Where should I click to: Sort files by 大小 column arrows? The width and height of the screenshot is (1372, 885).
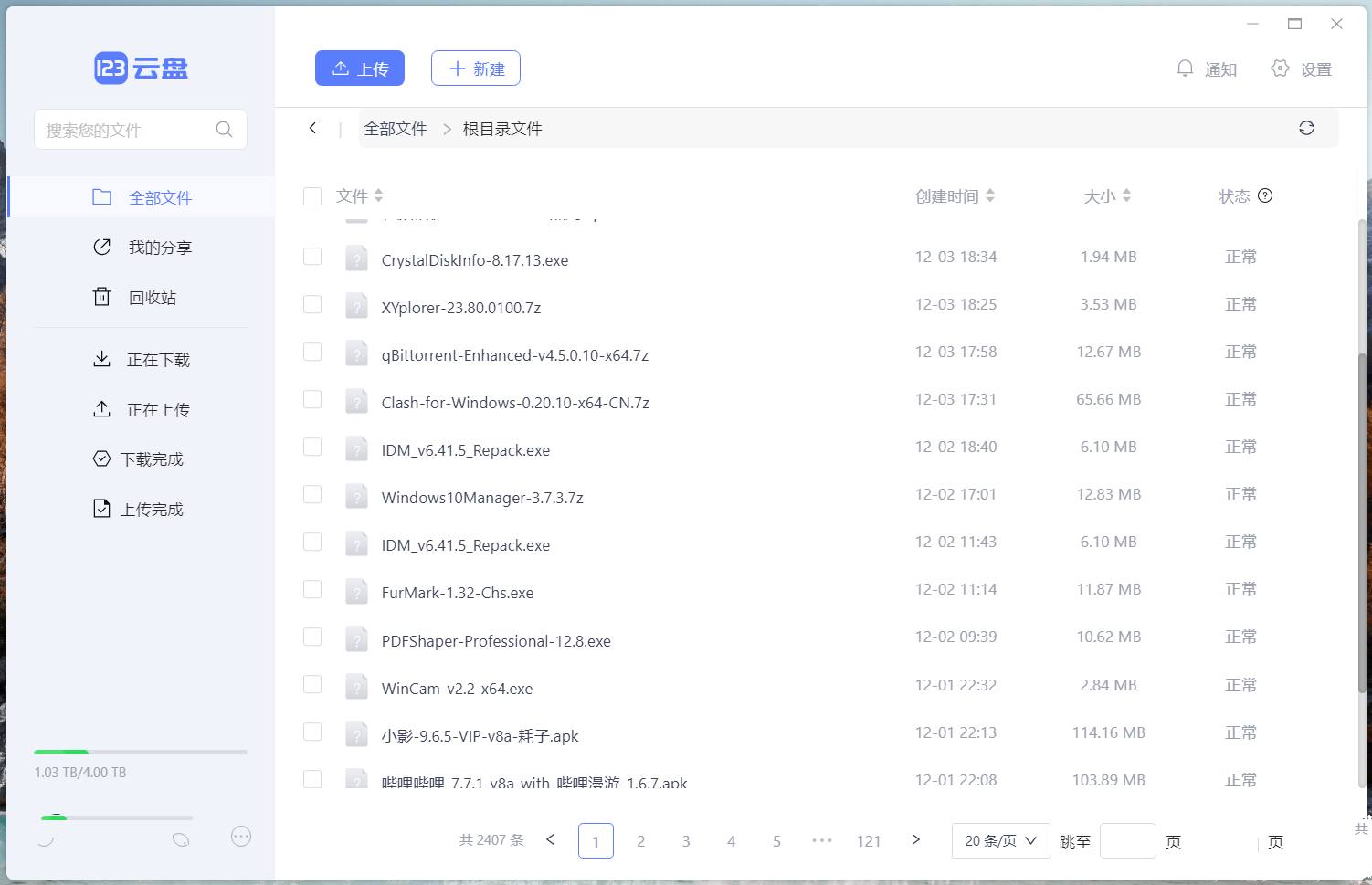pyautogui.click(x=1126, y=195)
